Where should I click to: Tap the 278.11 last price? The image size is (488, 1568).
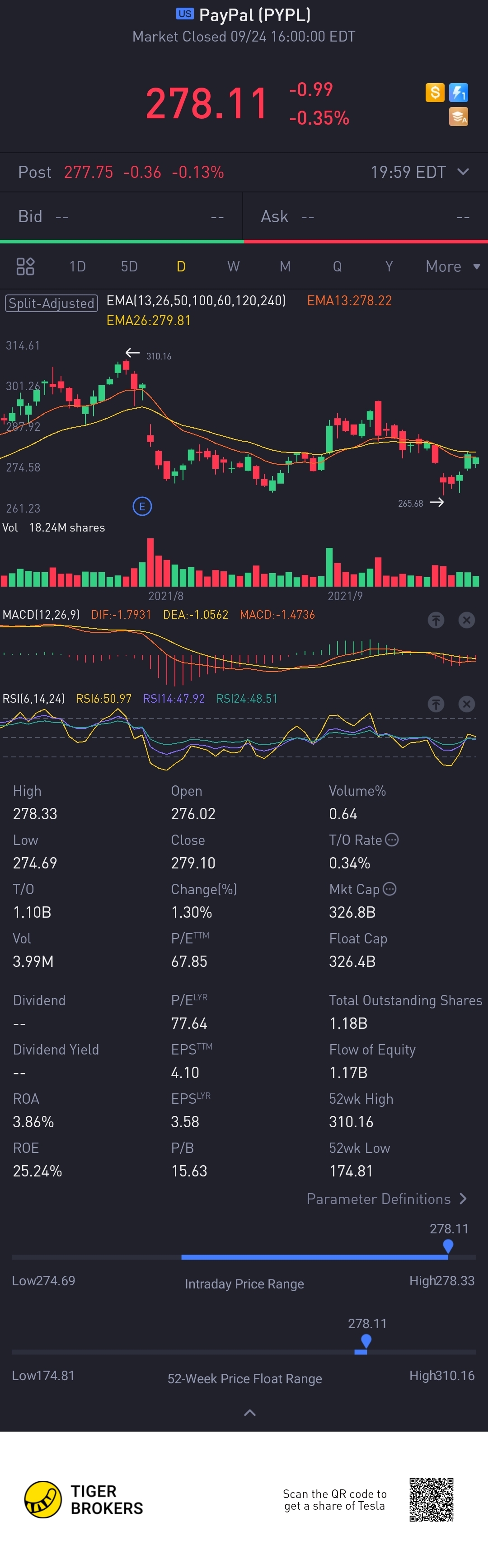pos(206,103)
